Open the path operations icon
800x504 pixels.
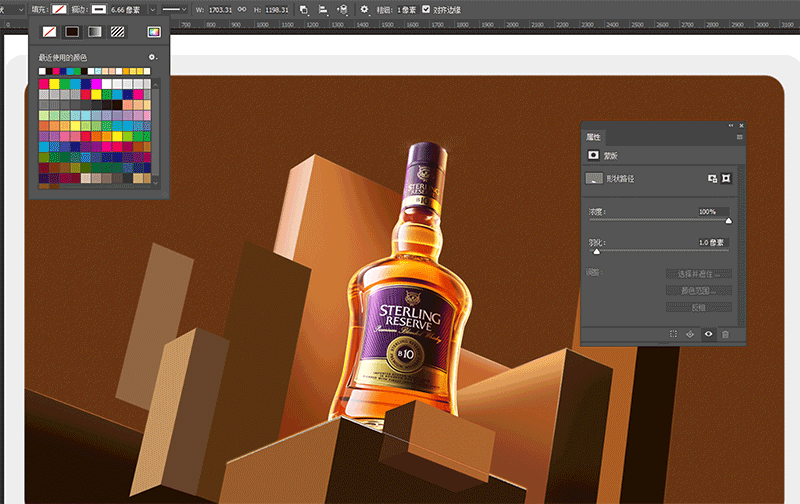[x=304, y=10]
